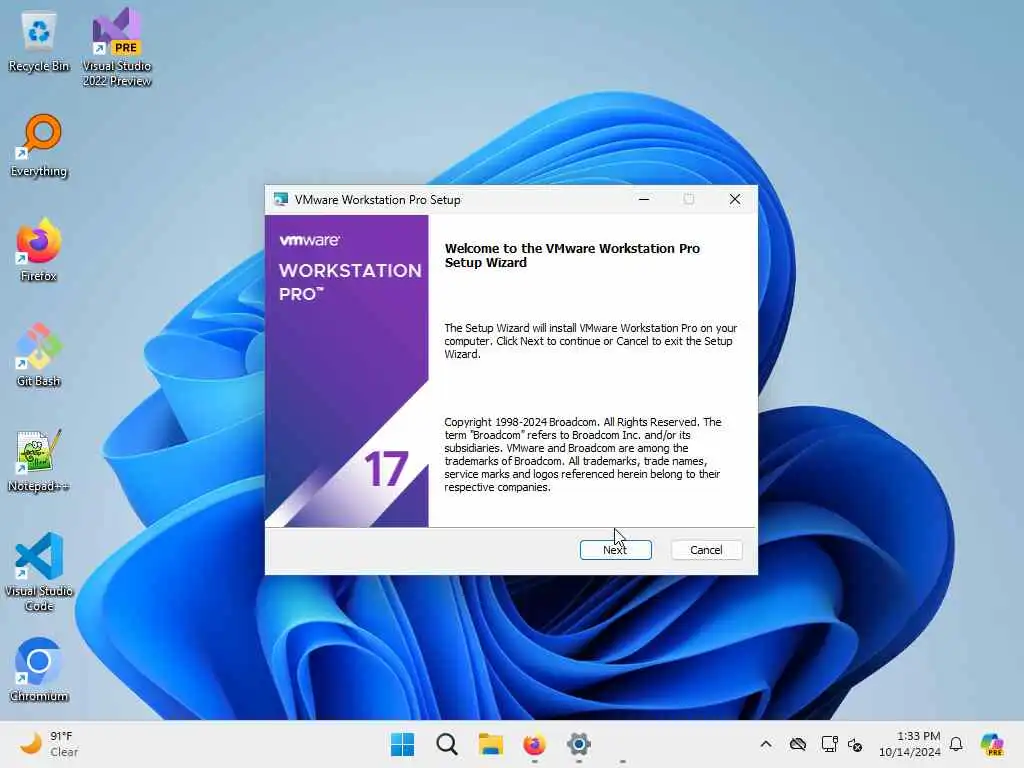Image resolution: width=1024 pixels, height=768 pixels.
Task: Minimize the VMware Workstation Pro Setup window
Action: point(644,199)
